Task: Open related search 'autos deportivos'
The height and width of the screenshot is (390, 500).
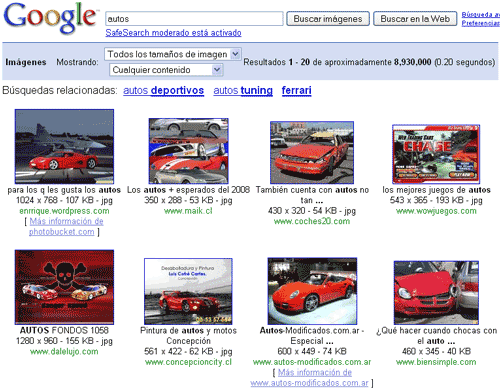Action: click(163, 90)
